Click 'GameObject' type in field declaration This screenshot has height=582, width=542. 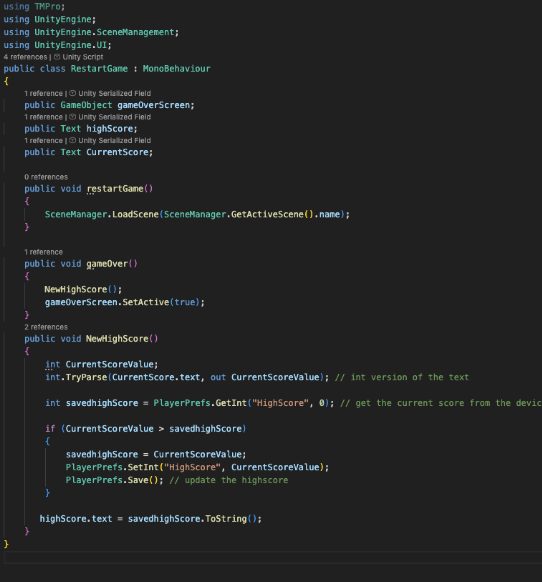click(86, 105)
